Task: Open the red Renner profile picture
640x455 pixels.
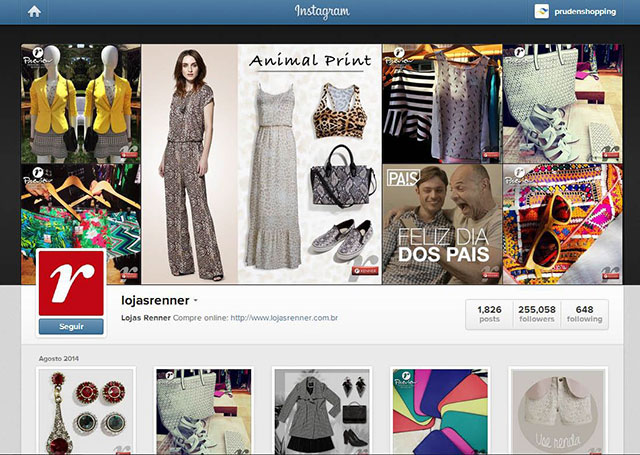Action: [71, 283]
